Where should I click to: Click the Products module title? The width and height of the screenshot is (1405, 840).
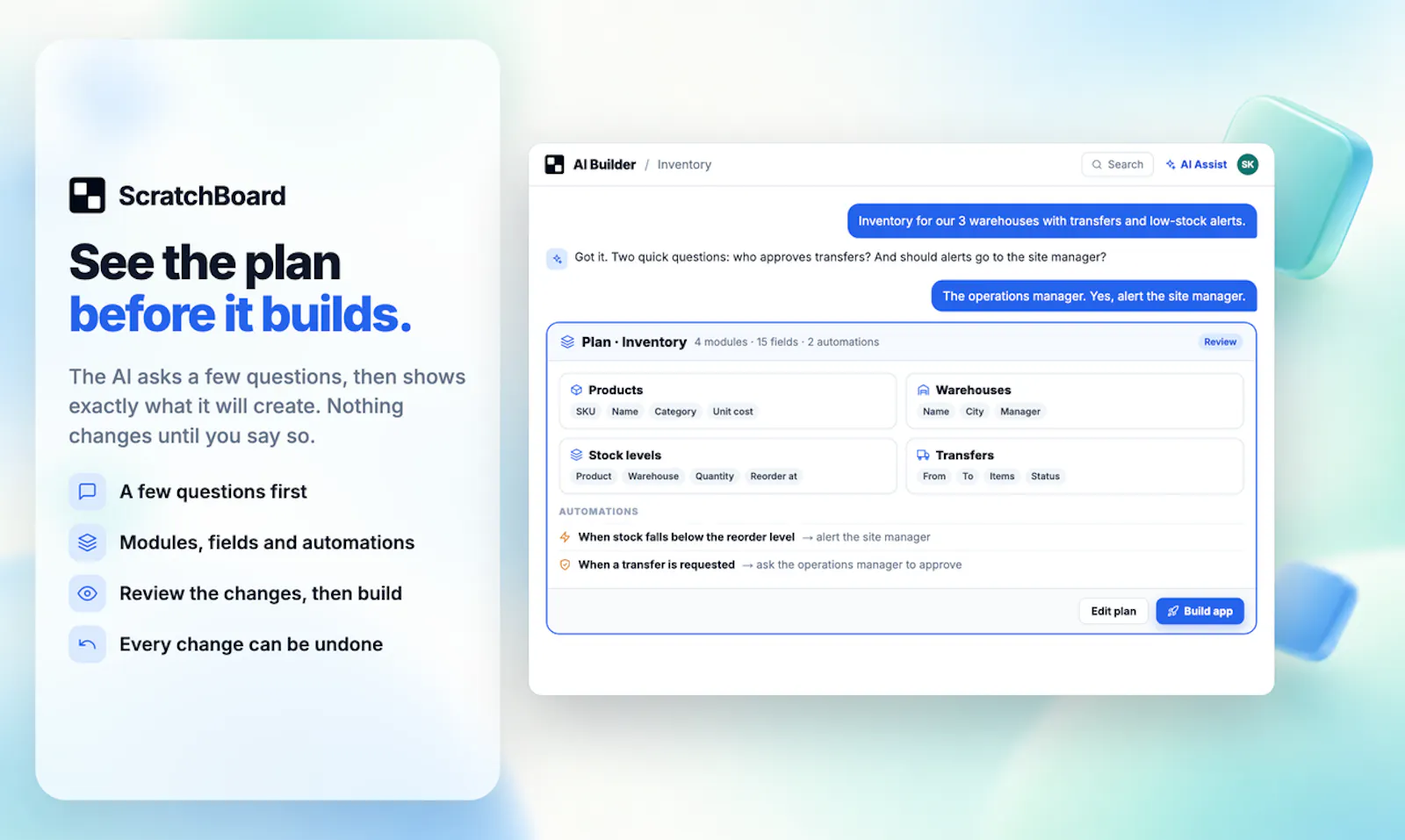tap(616, 390)
